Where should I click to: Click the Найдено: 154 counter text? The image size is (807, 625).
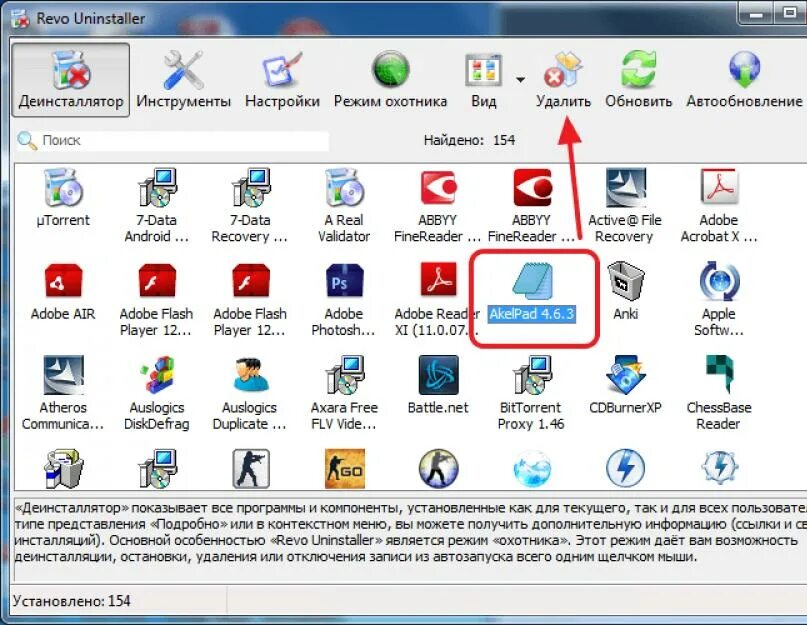coord(469,140)
